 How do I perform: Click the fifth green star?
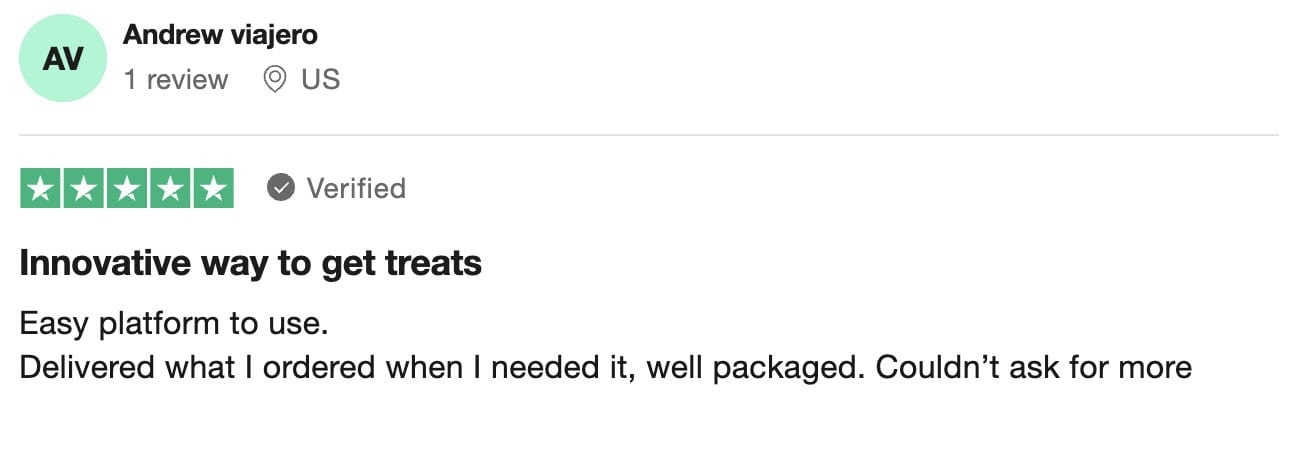tap(213, 188)
